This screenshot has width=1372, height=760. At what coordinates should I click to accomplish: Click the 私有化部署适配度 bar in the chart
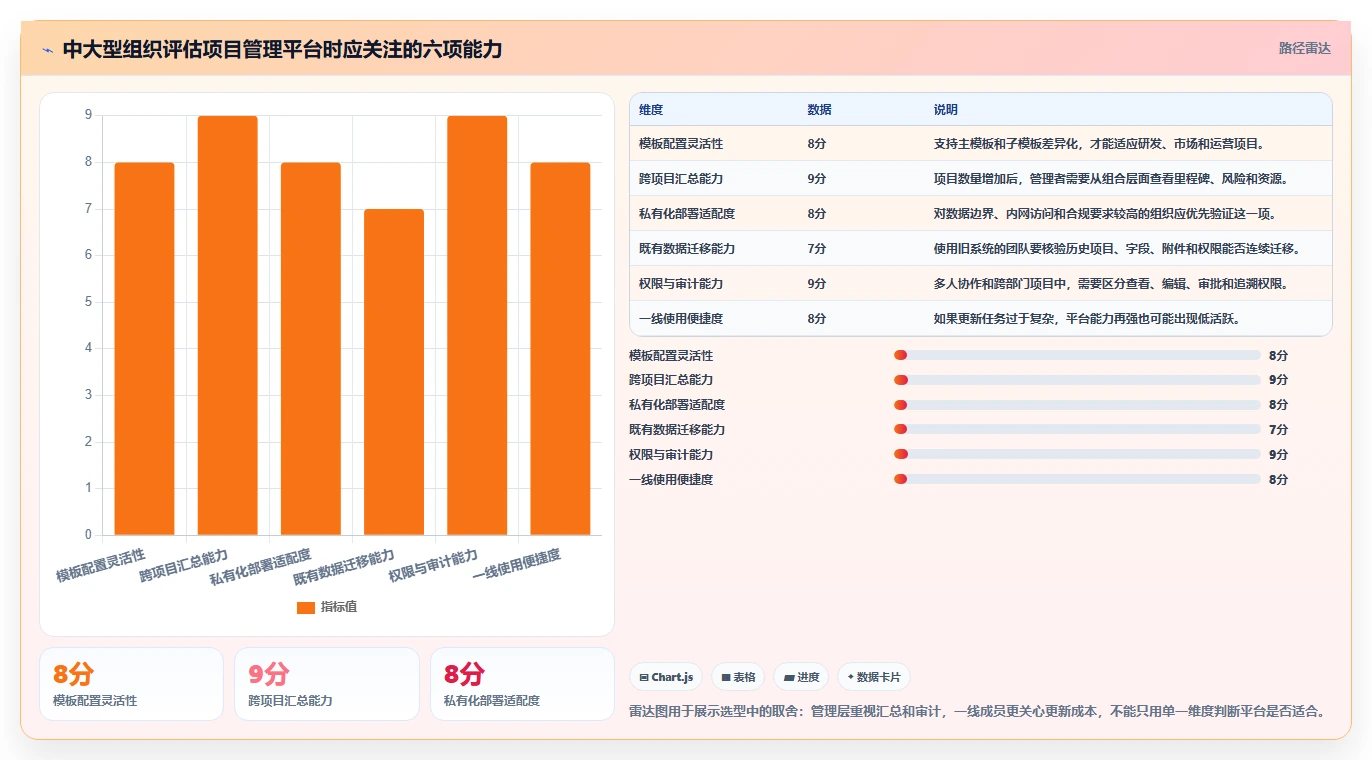(310, 348)
